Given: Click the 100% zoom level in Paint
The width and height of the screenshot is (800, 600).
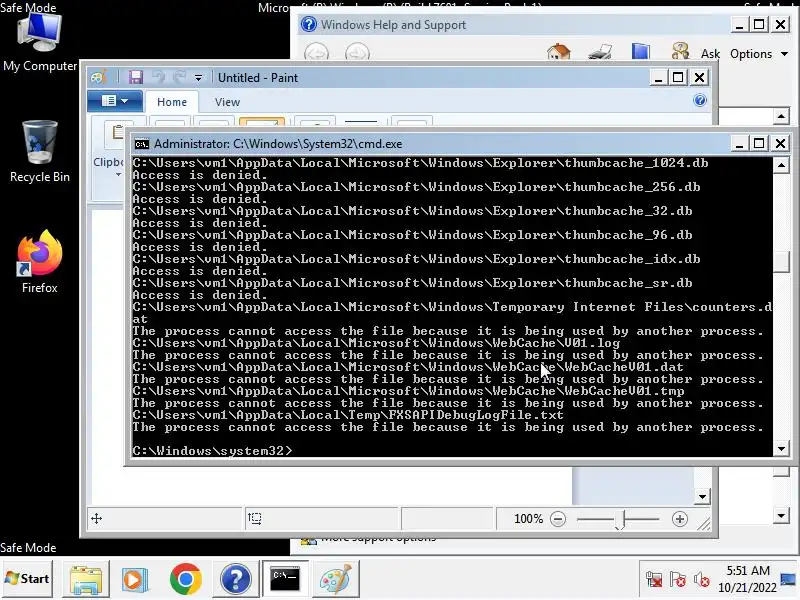Looking at the screenshot, I should tap(528, 519).
